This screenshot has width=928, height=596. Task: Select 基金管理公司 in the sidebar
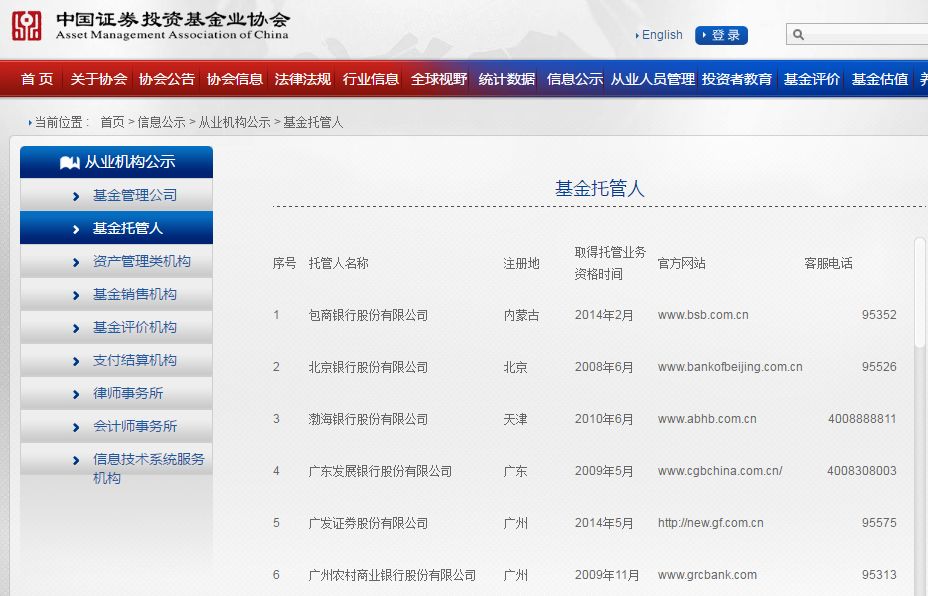click(117, 195)
